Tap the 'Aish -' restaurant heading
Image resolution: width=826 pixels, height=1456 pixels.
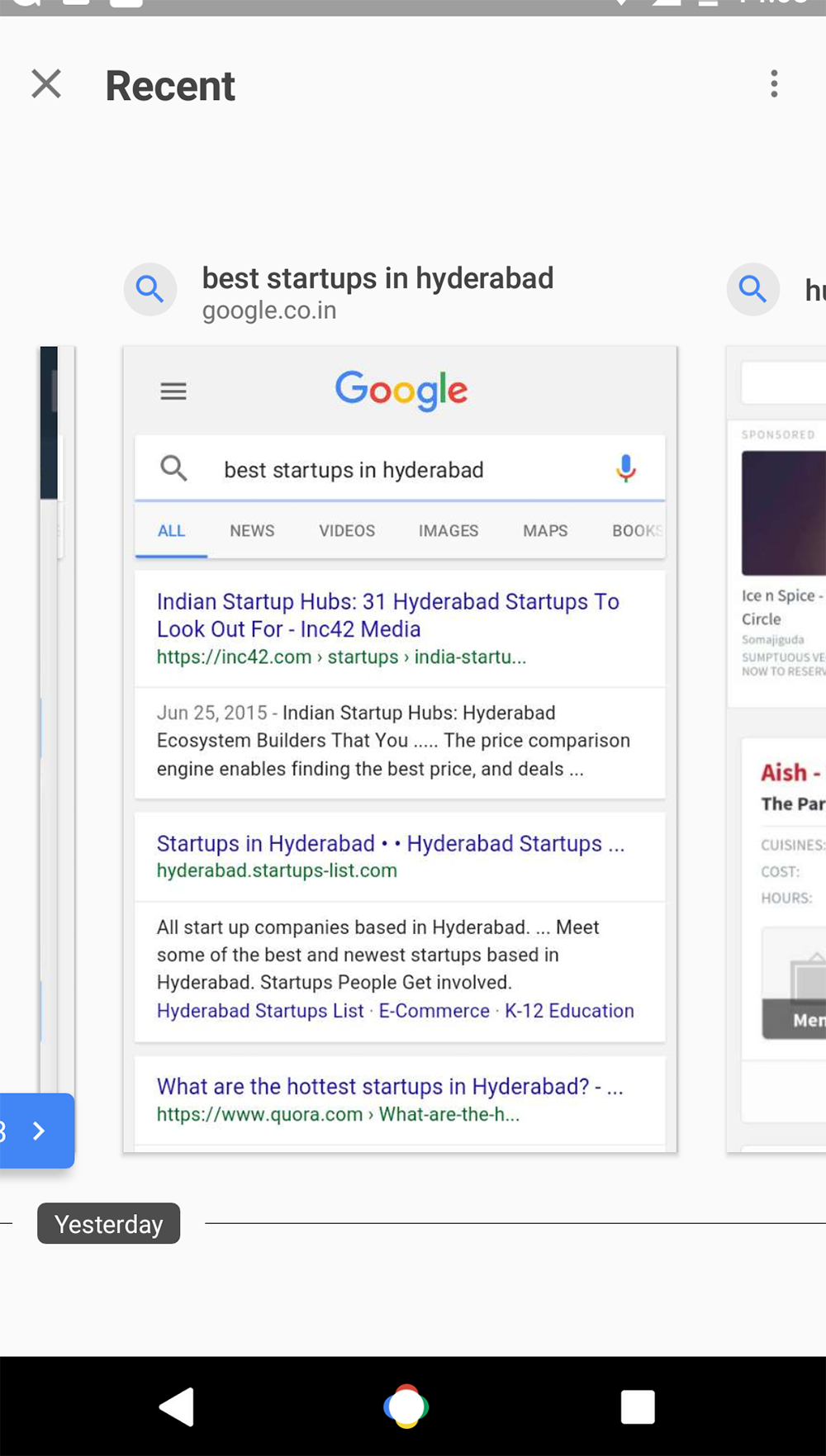[x=790, y=773]
